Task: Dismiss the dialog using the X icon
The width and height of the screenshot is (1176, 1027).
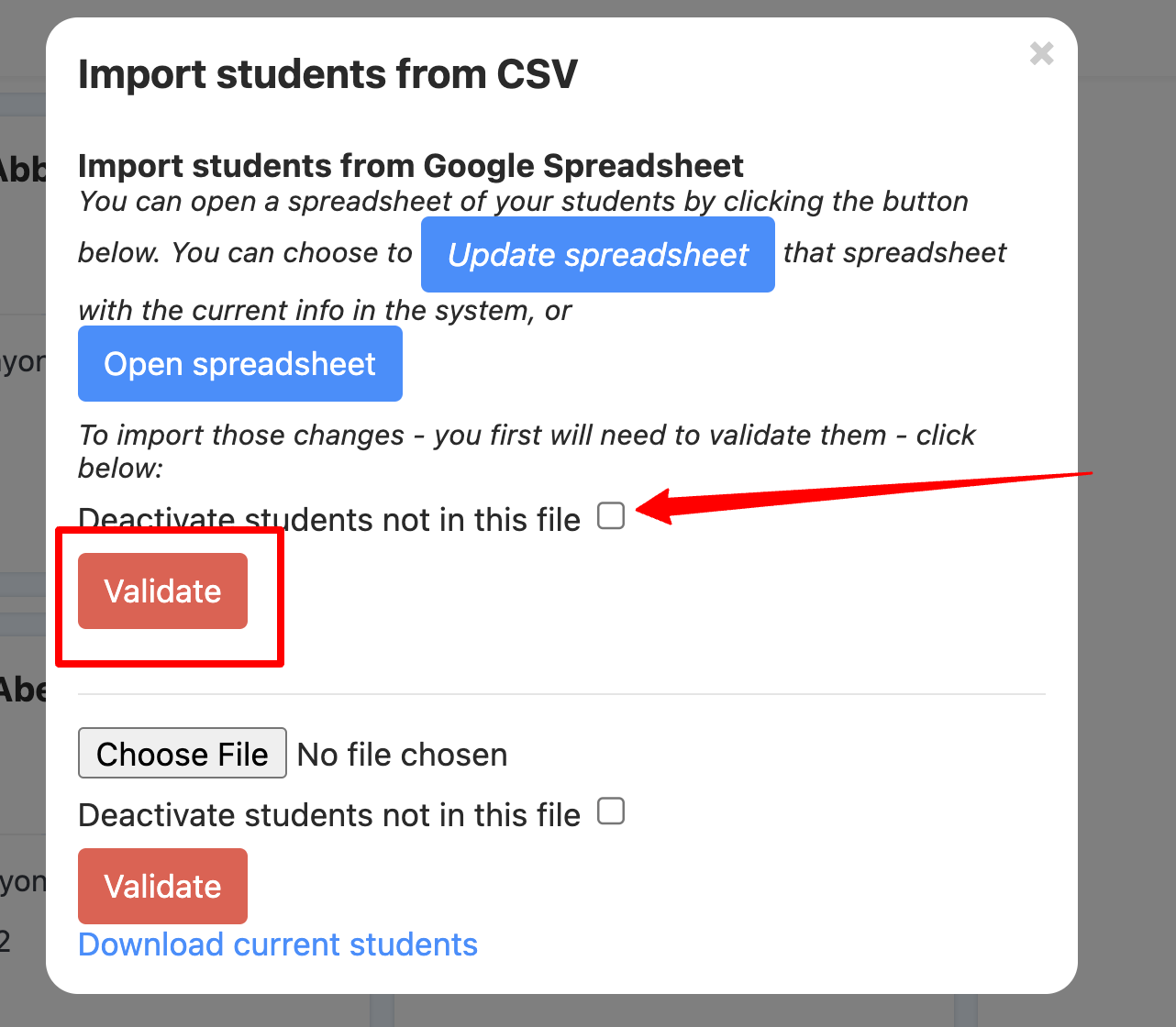Action: point(1041,54)
